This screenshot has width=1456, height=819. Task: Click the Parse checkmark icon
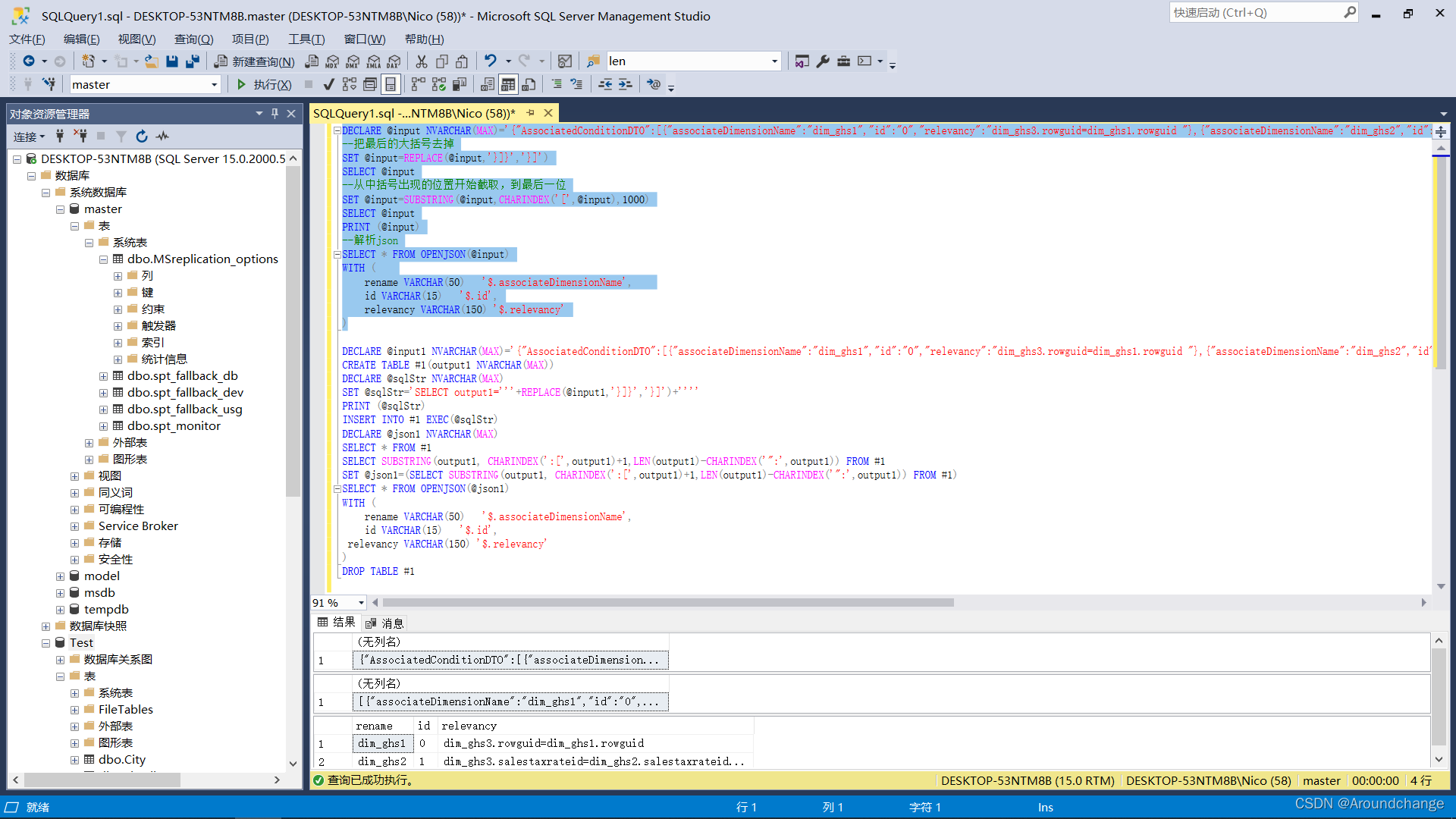click(x=328, y=84)
